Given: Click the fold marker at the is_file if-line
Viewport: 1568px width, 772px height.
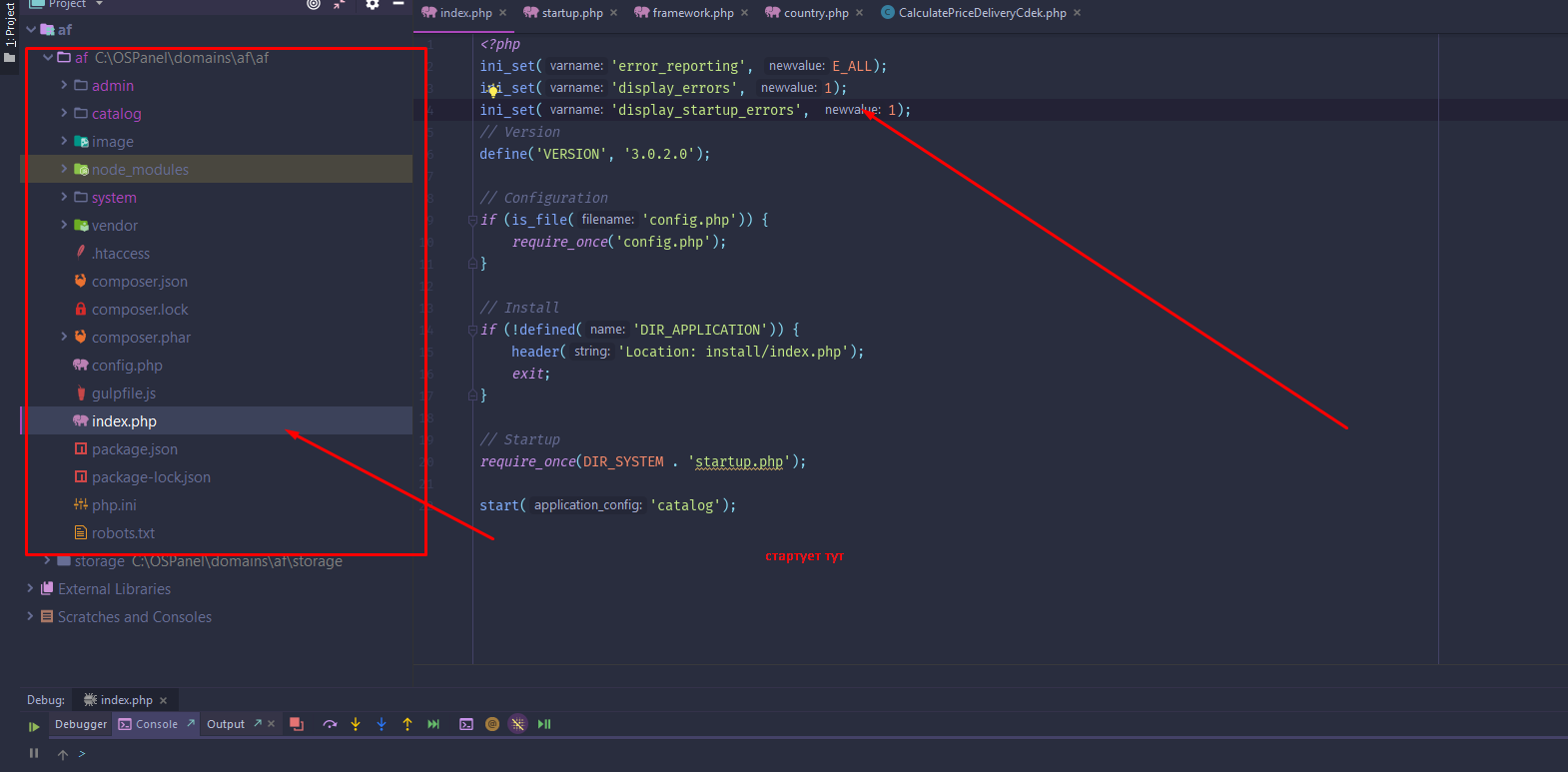Looking at the screenshot, I should click(x=472, y=220).
